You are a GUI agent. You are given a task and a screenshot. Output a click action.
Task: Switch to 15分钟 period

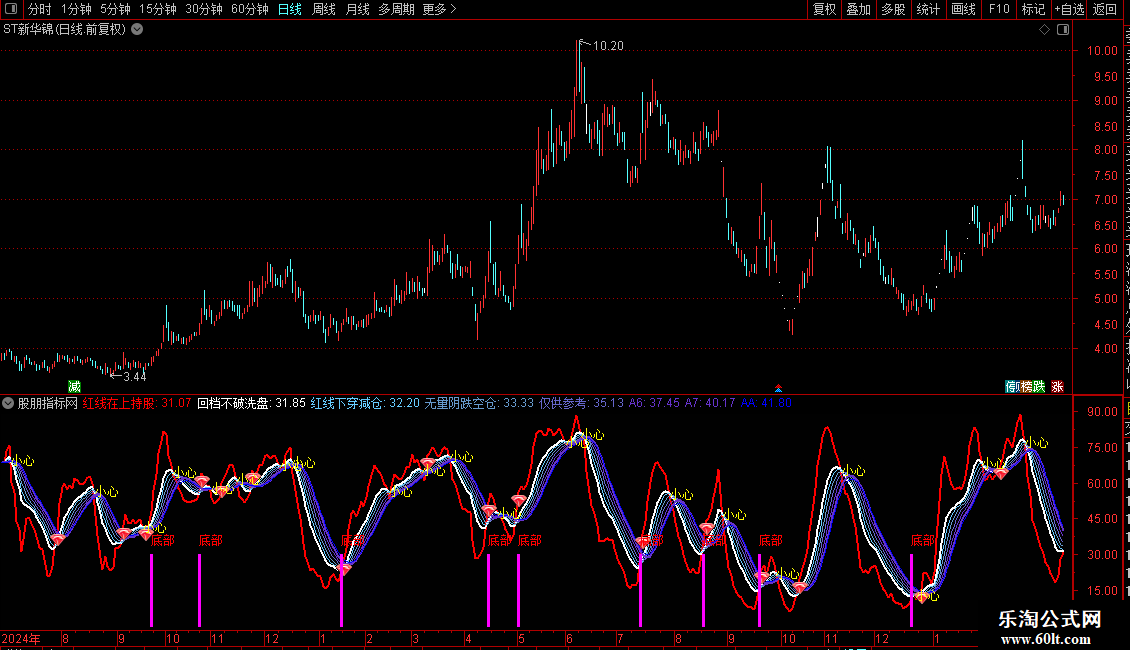[157, 9]
